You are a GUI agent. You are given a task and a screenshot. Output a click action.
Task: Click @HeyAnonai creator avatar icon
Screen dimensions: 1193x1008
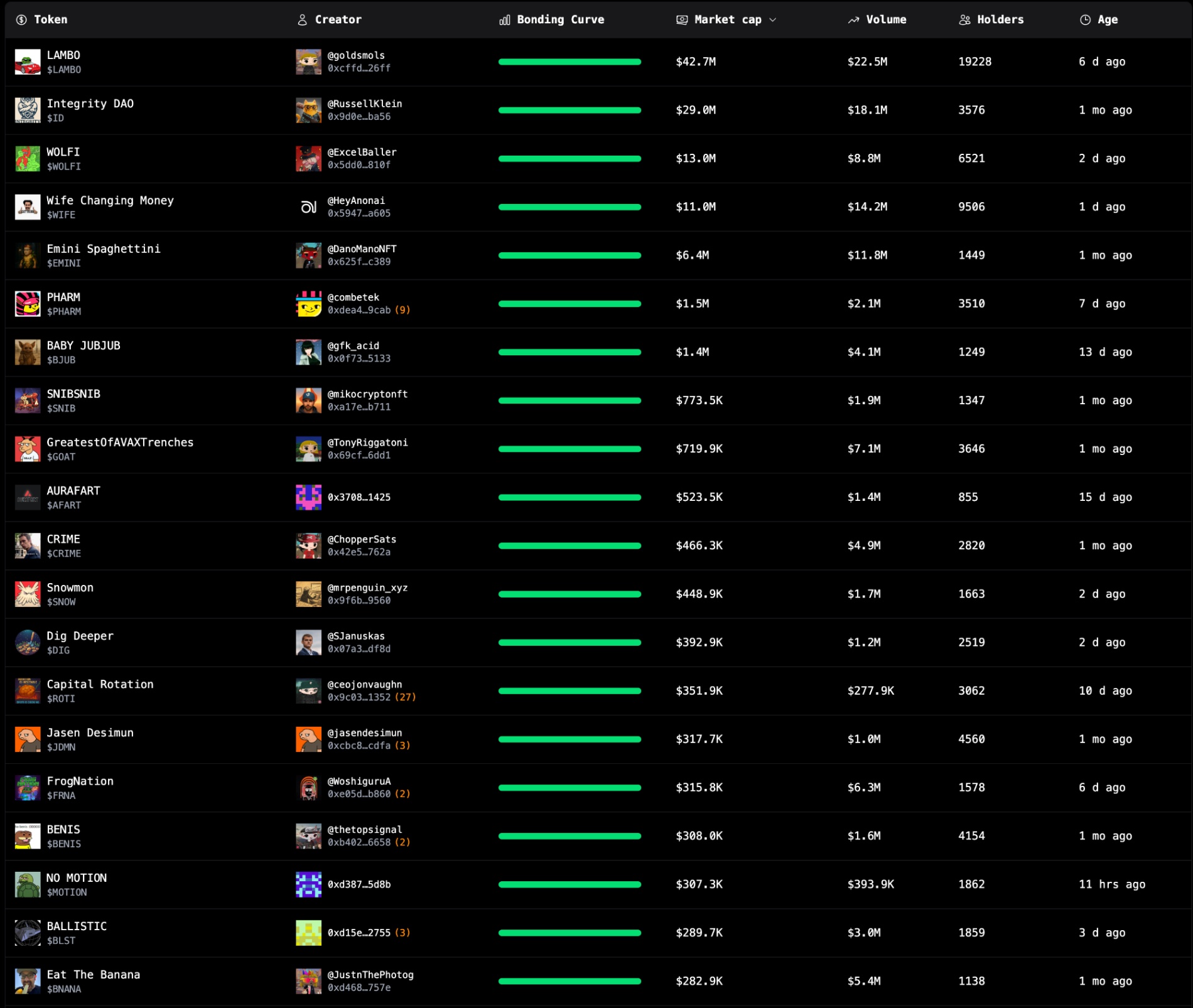308,207
